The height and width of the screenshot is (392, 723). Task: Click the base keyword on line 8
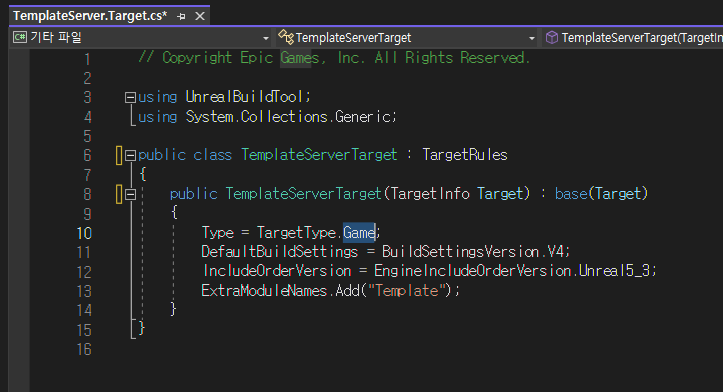tap(571, 194)
